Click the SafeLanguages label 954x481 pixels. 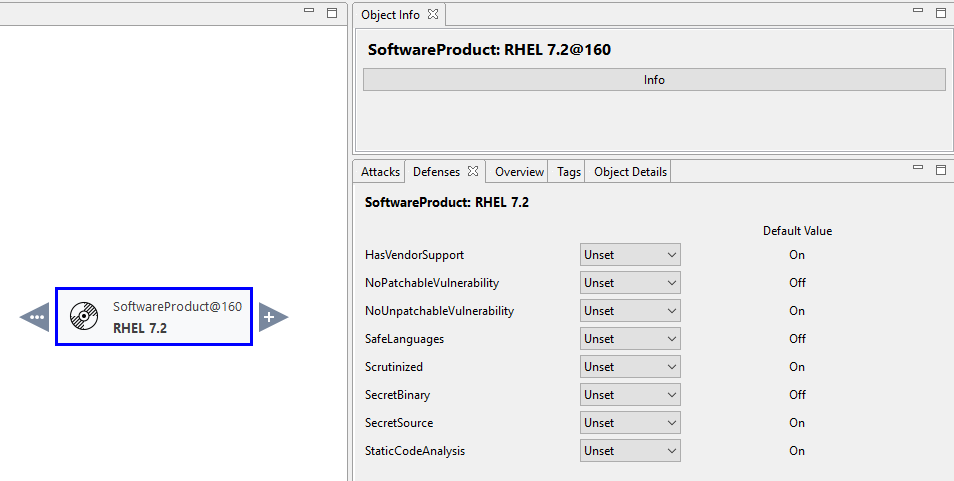point(405,339)
